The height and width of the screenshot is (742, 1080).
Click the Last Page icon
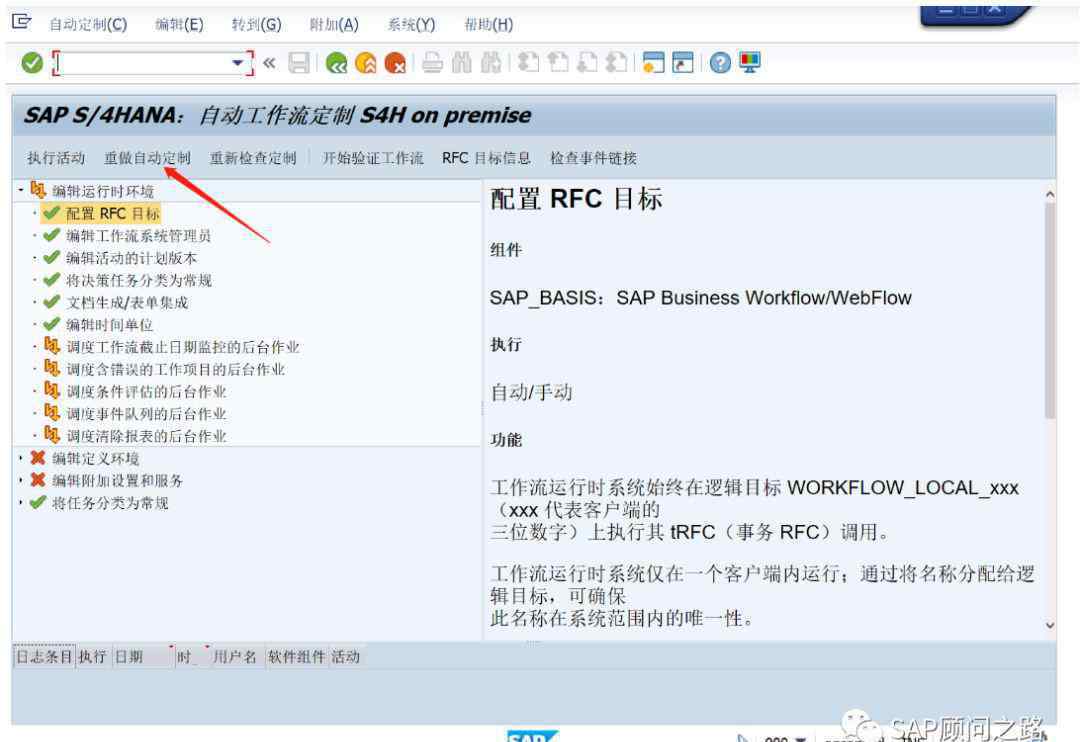[616, 63]
